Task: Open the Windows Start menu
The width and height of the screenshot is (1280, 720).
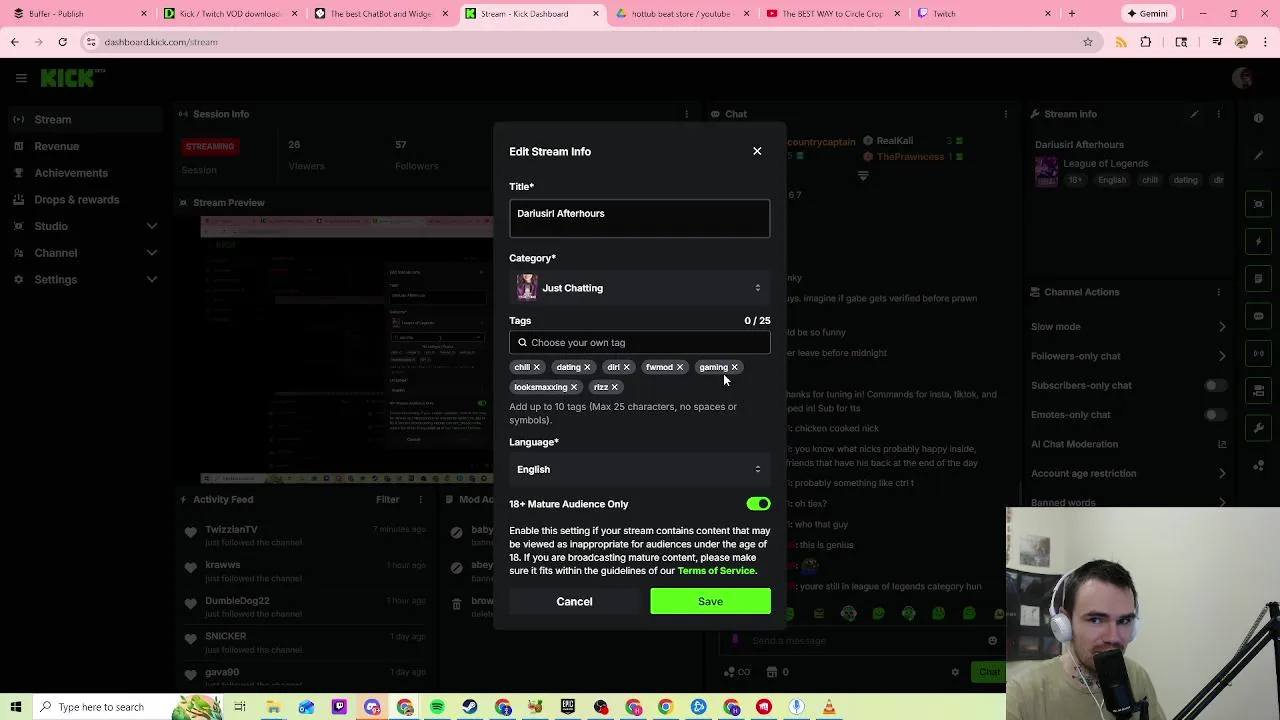Action: pos(16,707)
